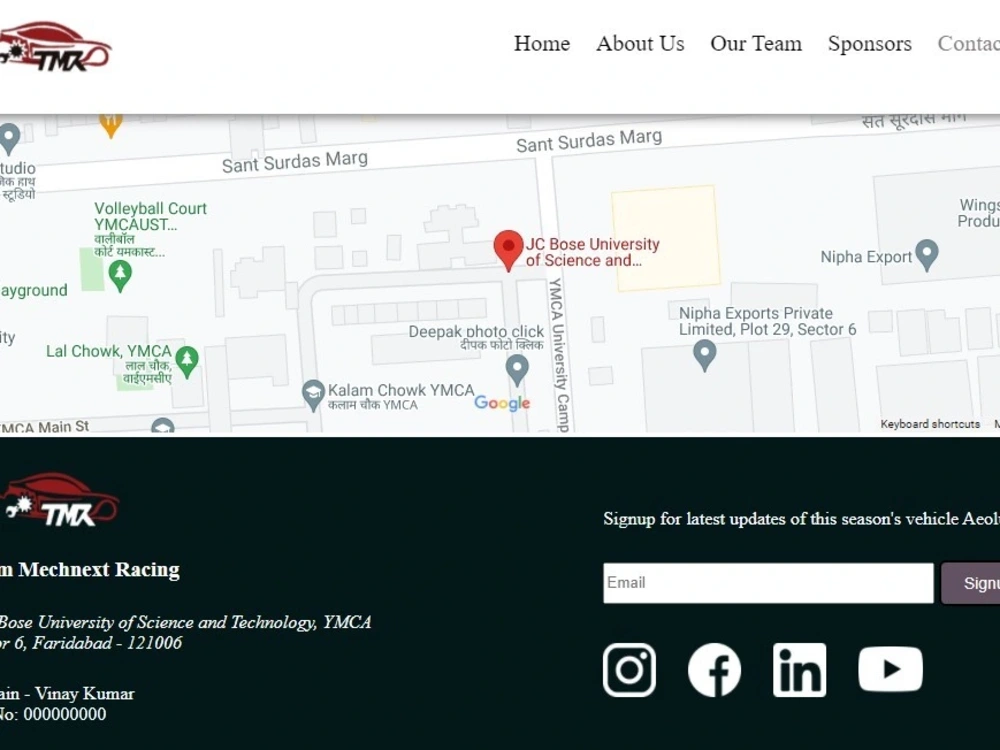Screen dimensions: 1000x750
Task: Click the yellow highlighted building on map
Action: tap(666, 238)
